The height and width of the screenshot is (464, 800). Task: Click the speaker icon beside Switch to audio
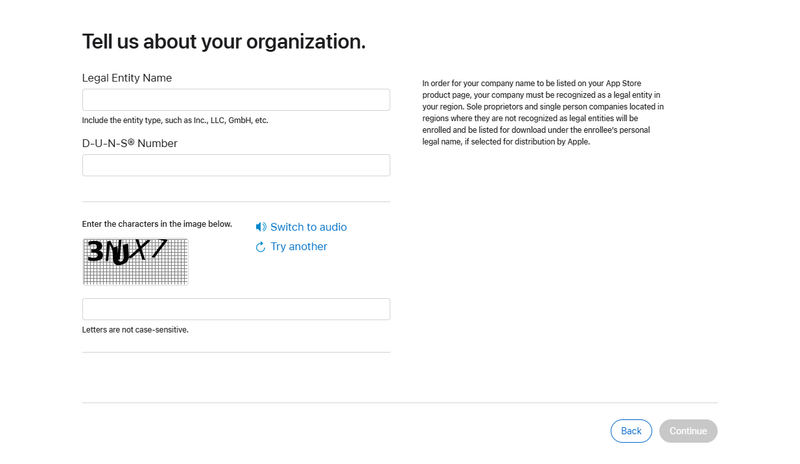coord(261,227)
